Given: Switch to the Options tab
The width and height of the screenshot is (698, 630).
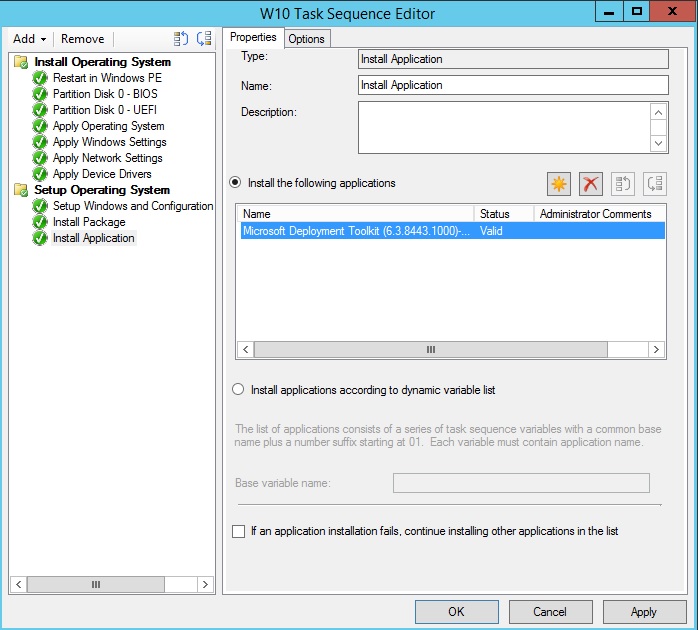Looking at the screenshot, I should point(307,39).
